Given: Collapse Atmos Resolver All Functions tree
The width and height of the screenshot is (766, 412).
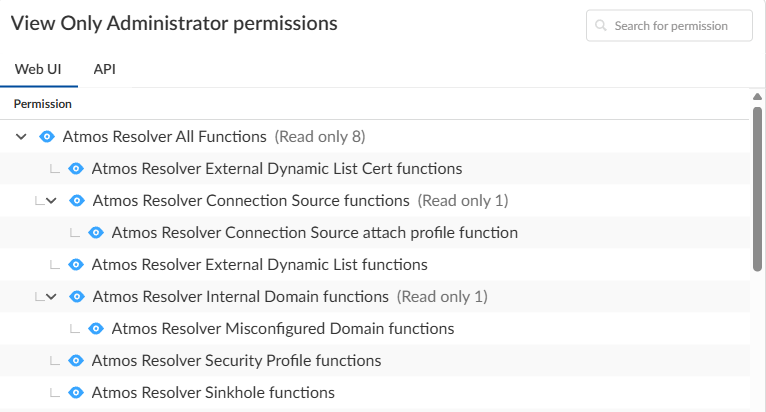Looking at the screenshot, I should [21, 136].
